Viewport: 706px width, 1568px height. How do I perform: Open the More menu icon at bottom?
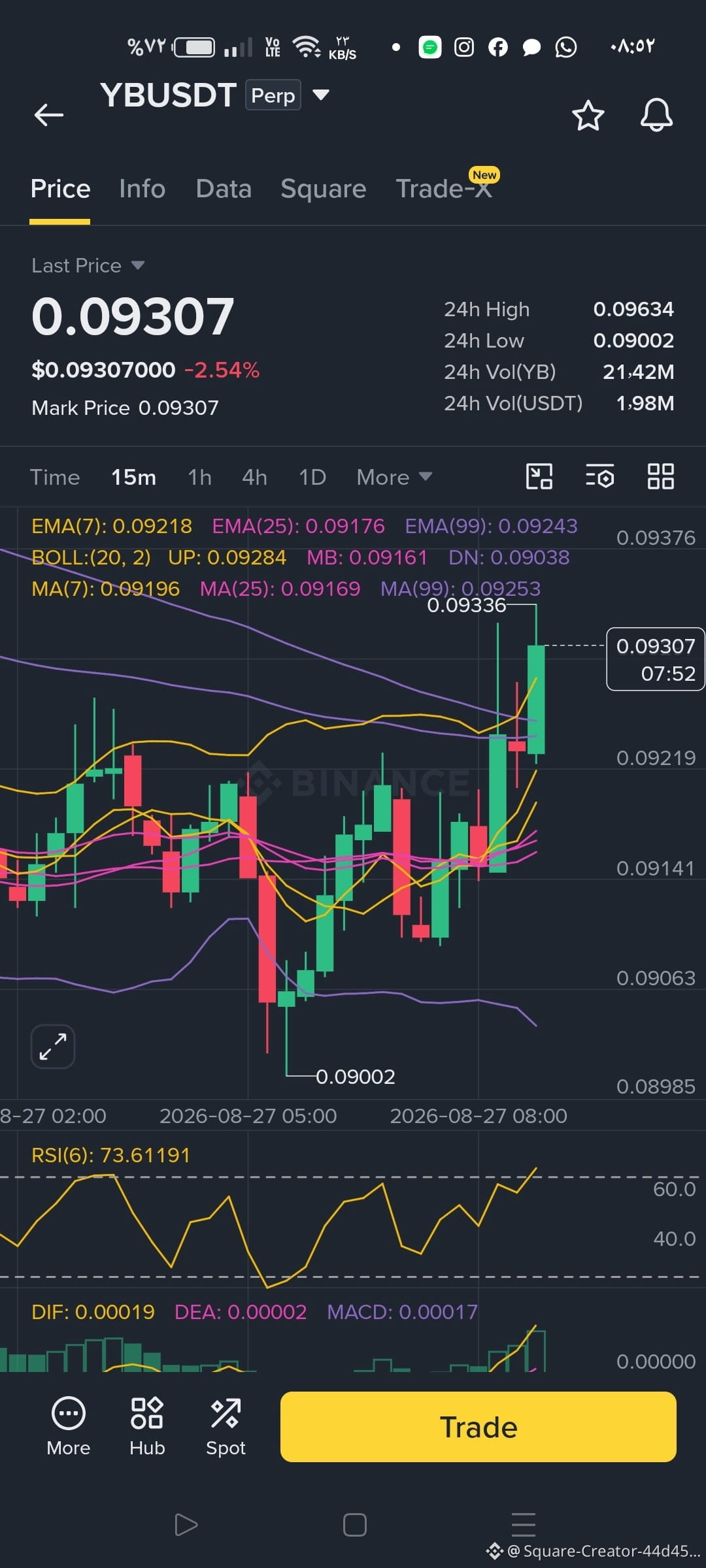click(69, 1428)
